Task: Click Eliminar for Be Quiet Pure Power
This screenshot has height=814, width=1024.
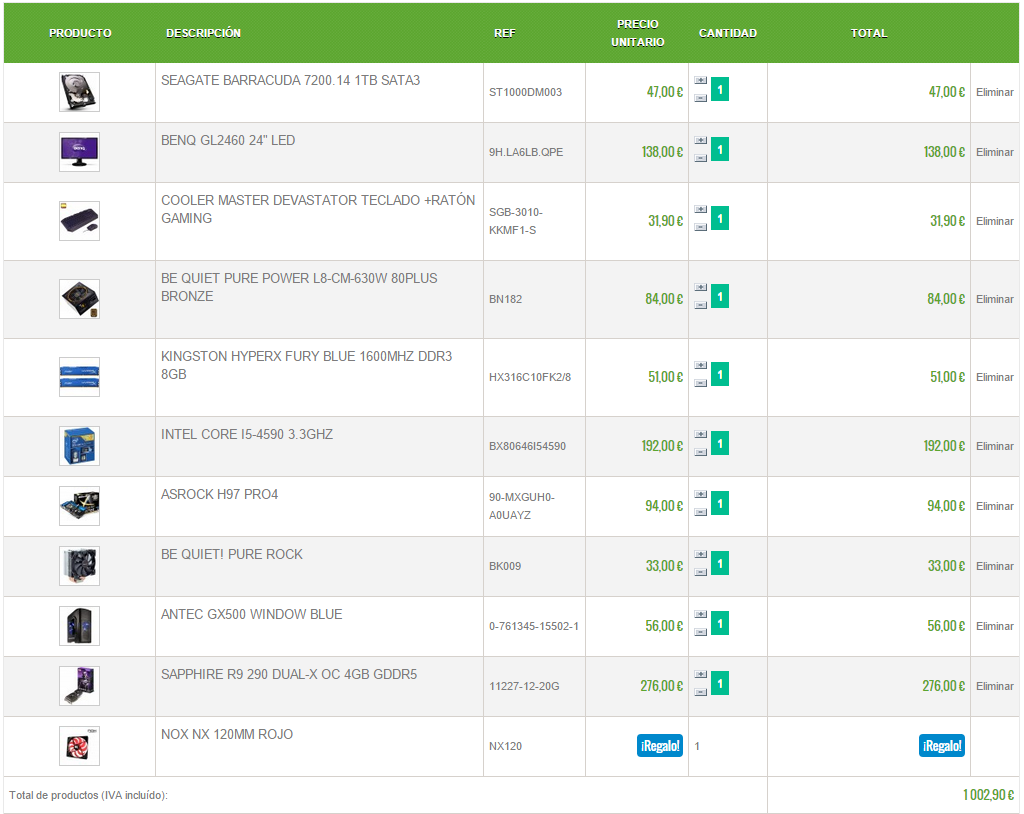Action: coord(995,299)
